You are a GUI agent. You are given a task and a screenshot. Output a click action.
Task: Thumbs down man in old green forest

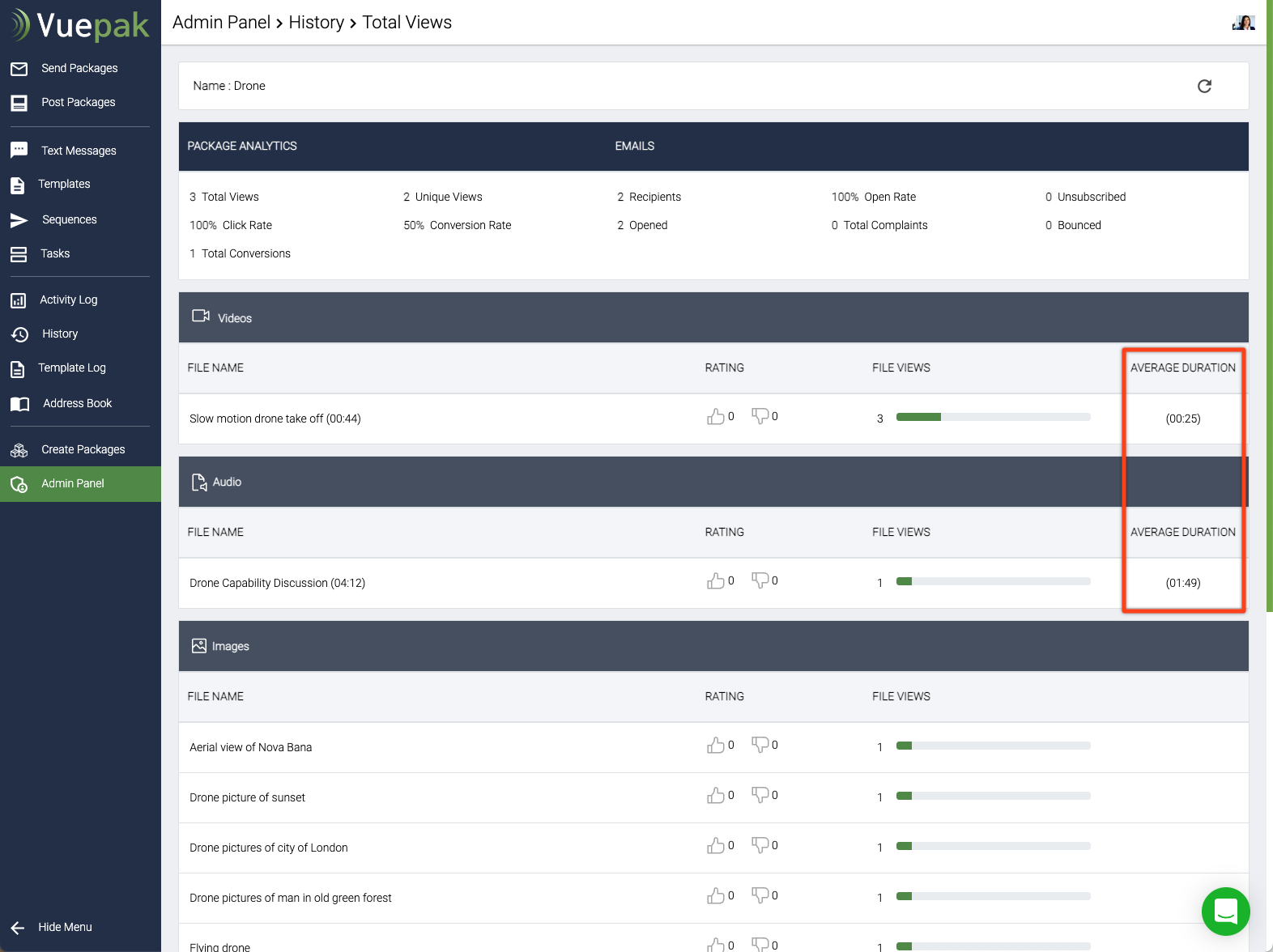pos(760,896)
